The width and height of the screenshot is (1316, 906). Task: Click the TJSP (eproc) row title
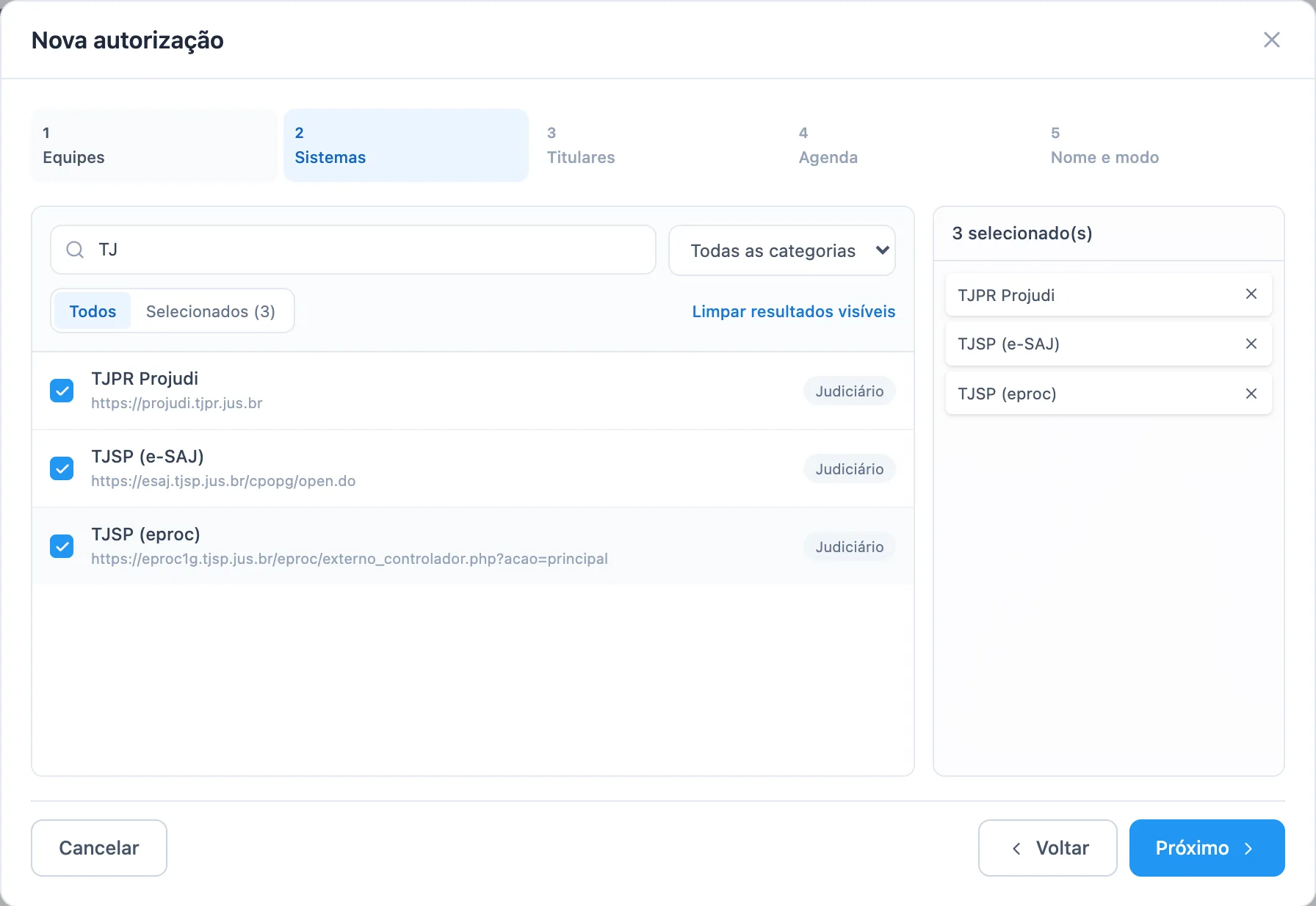tap(145, 534)
